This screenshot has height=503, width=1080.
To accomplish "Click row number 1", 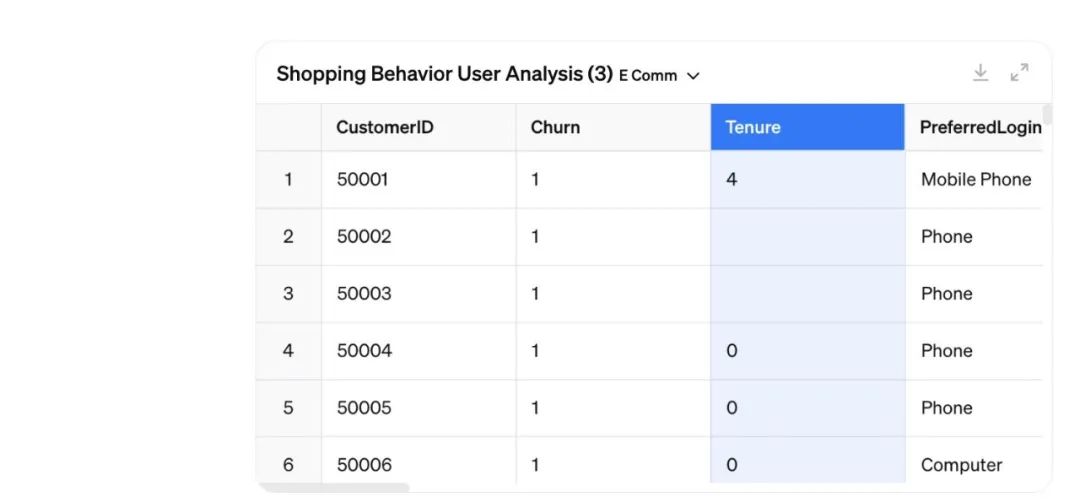I will [288, 180].
